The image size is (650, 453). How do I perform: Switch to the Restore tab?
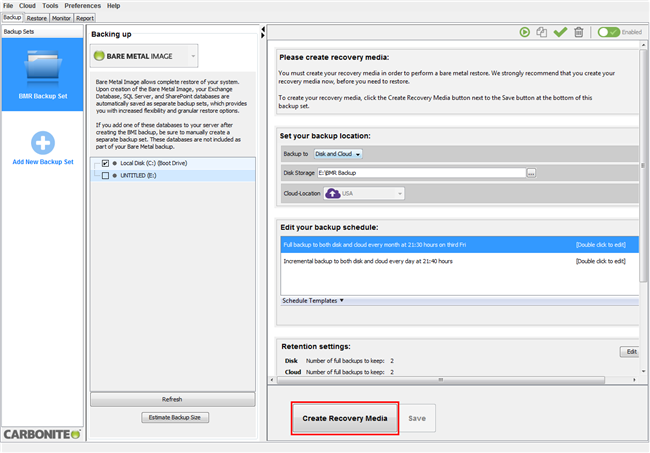[37, 18]
